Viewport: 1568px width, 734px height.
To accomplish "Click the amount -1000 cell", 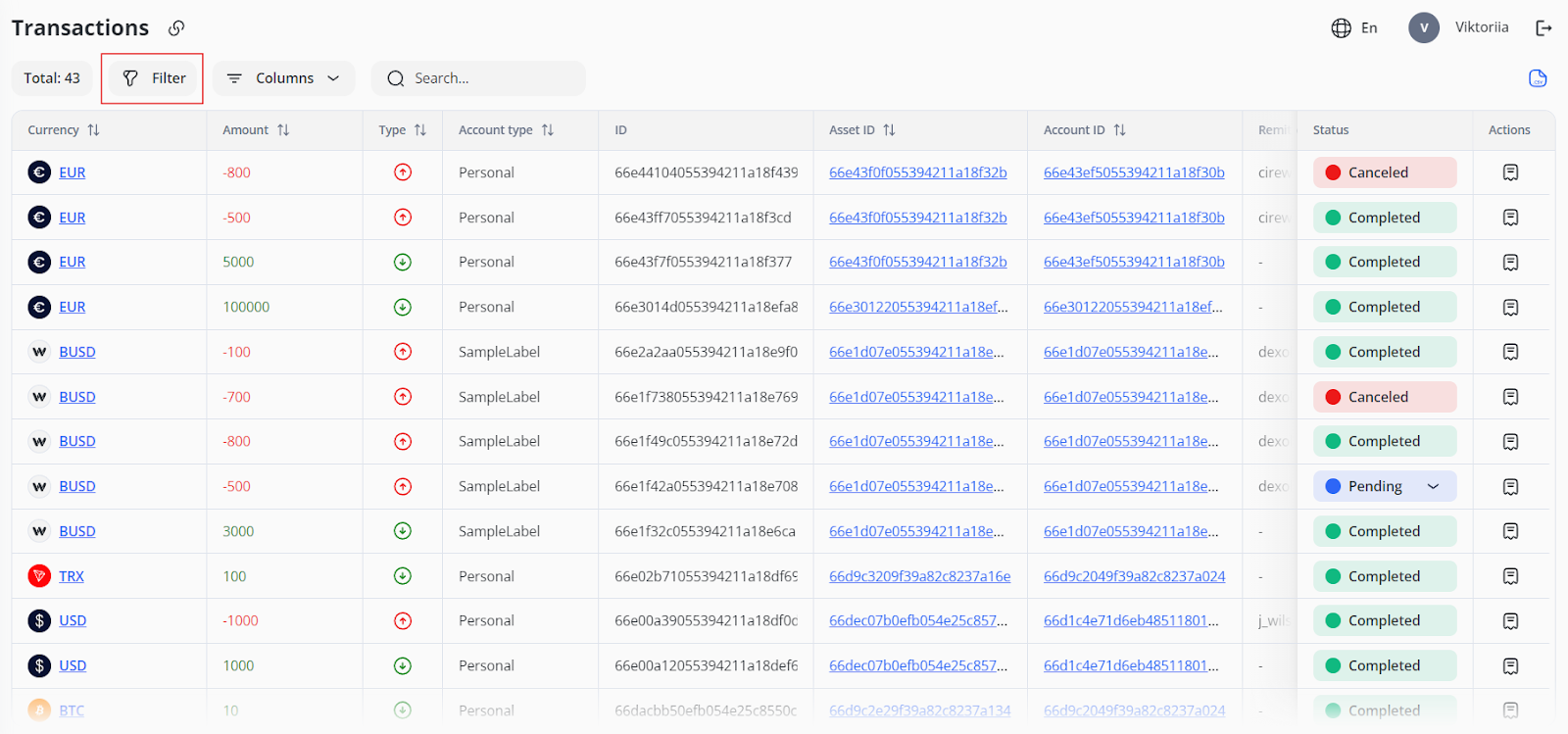I will tap(240, 620).
